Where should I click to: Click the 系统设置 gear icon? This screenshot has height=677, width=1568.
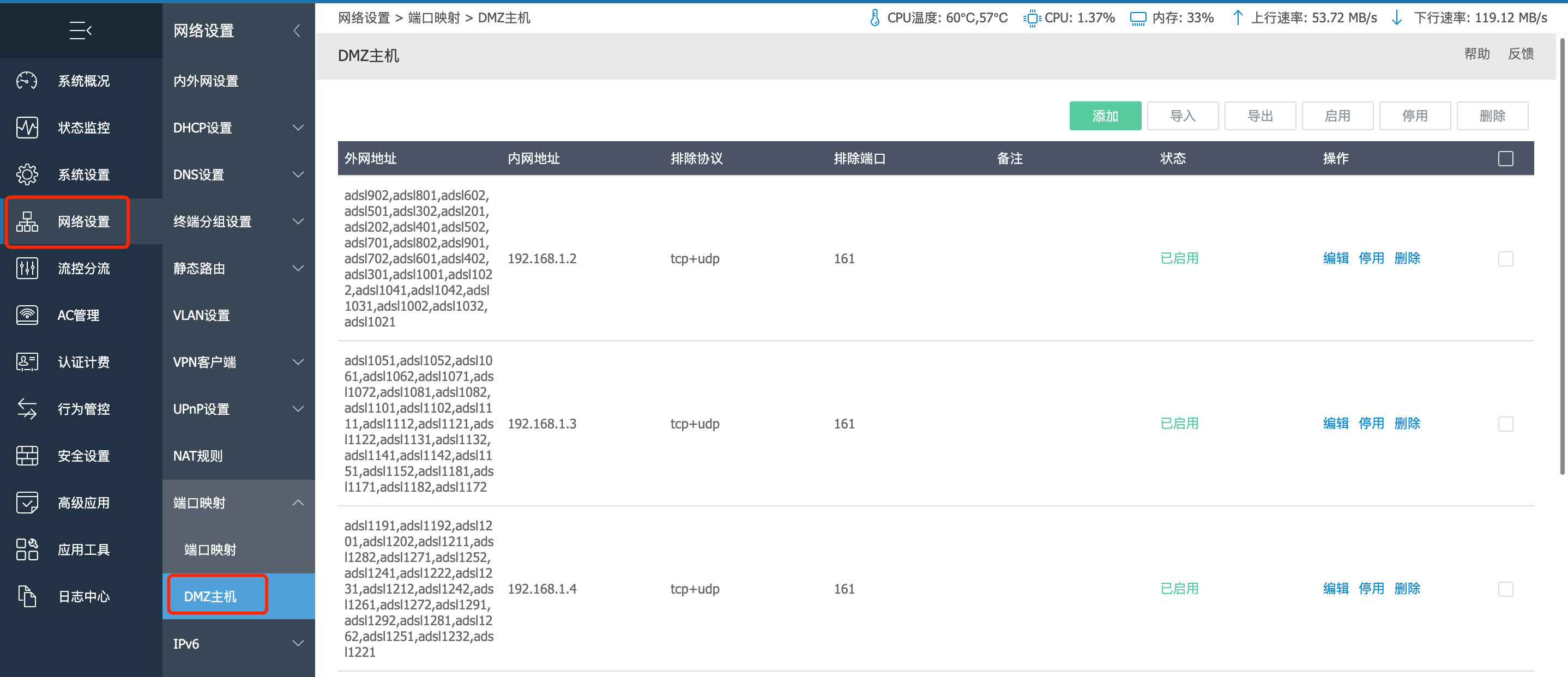(x=27, y=175)
